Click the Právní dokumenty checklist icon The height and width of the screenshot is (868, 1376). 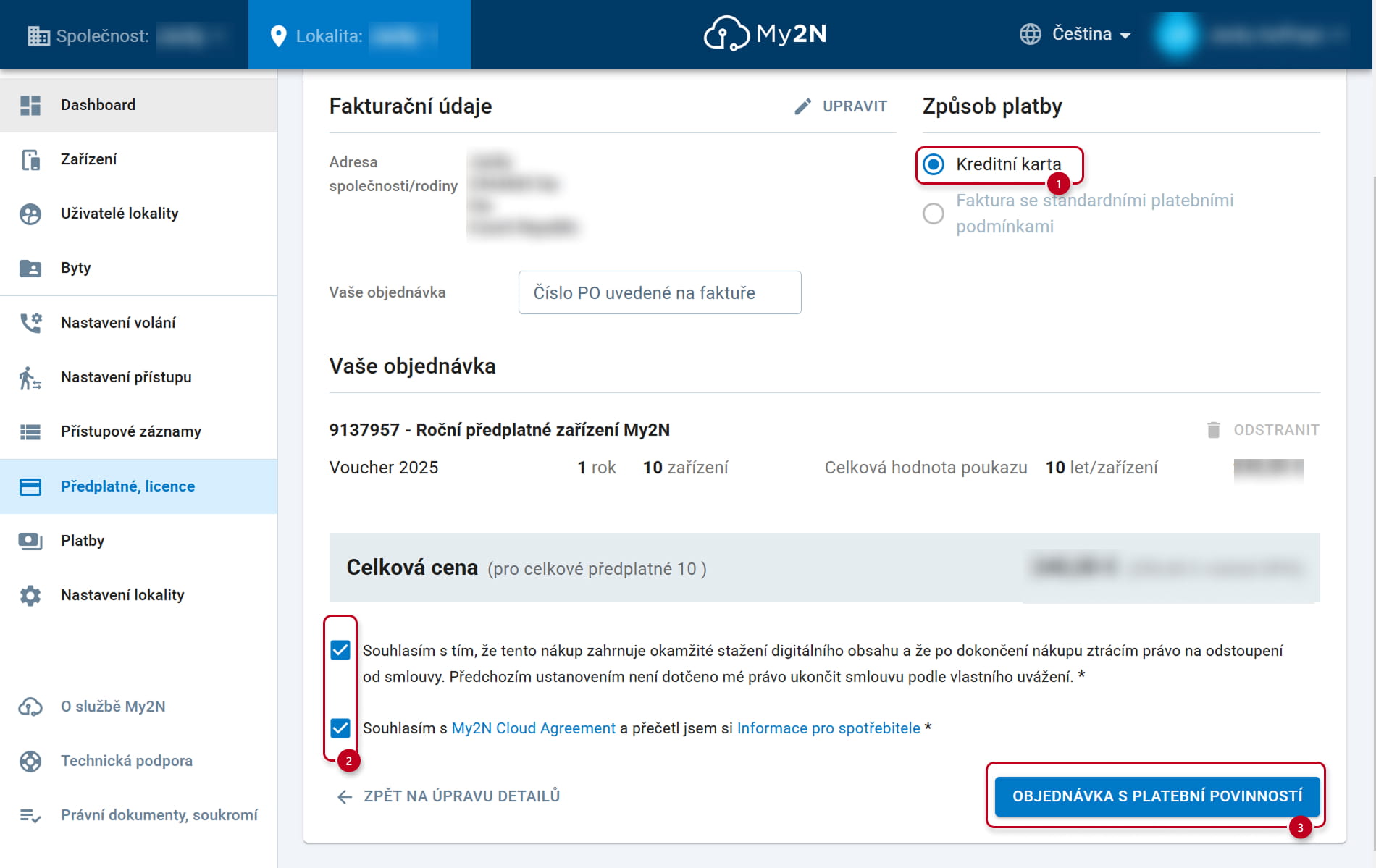[x=30, y=816]
